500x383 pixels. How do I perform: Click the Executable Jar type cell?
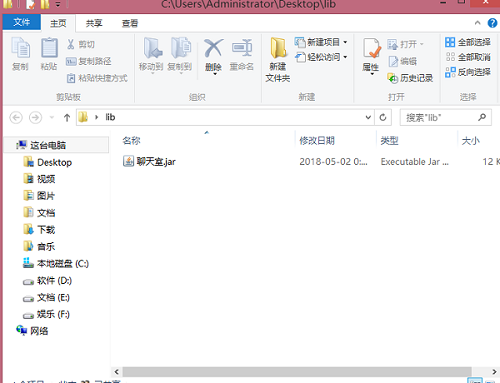click(x=415, y=162)
